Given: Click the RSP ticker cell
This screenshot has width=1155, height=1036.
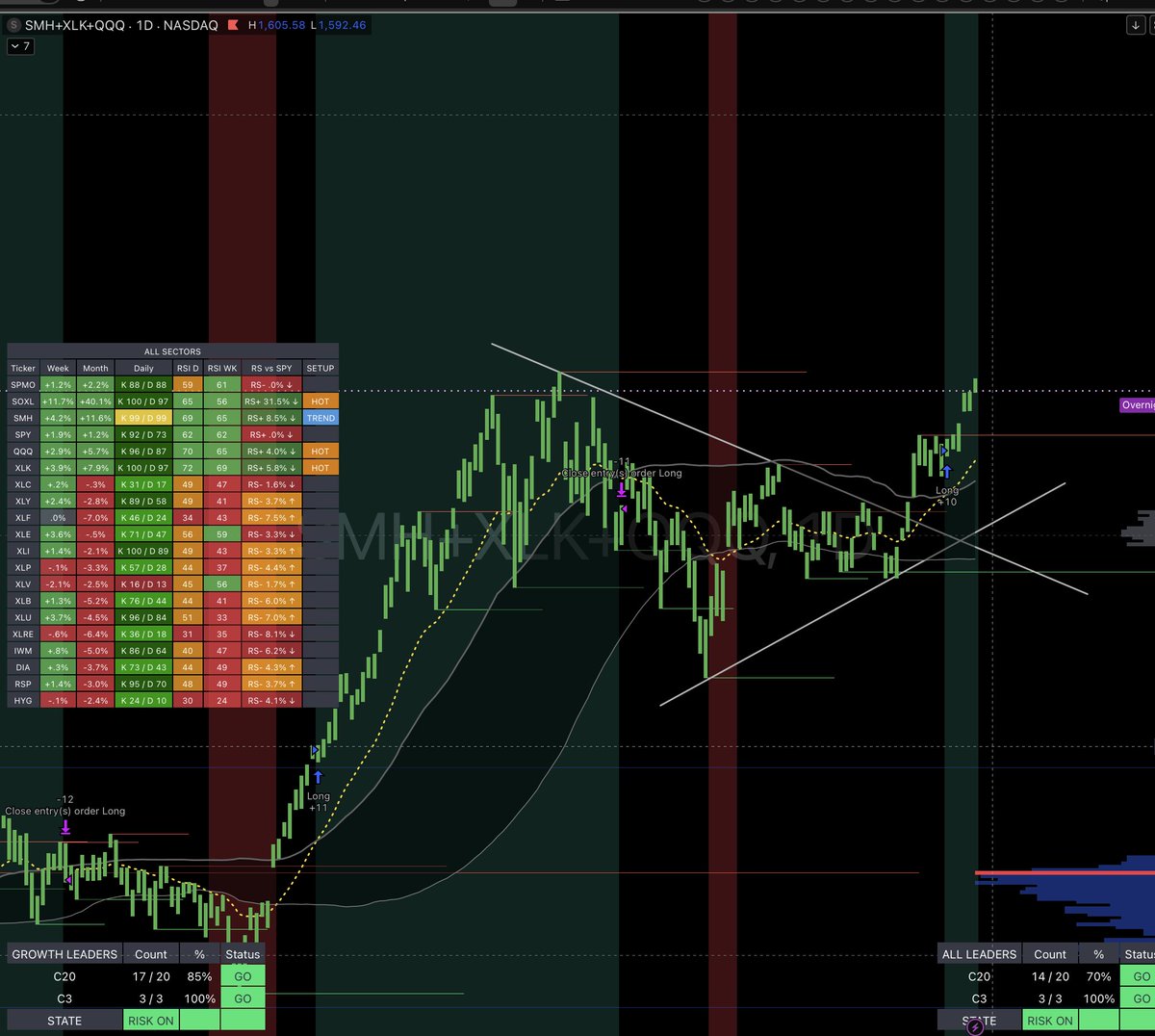Looking at the screenshot, I should pos(23,684).
